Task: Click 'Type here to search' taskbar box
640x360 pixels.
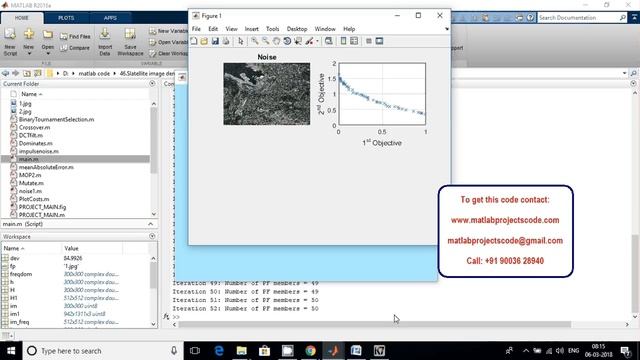Action: [x=102, y=351]
